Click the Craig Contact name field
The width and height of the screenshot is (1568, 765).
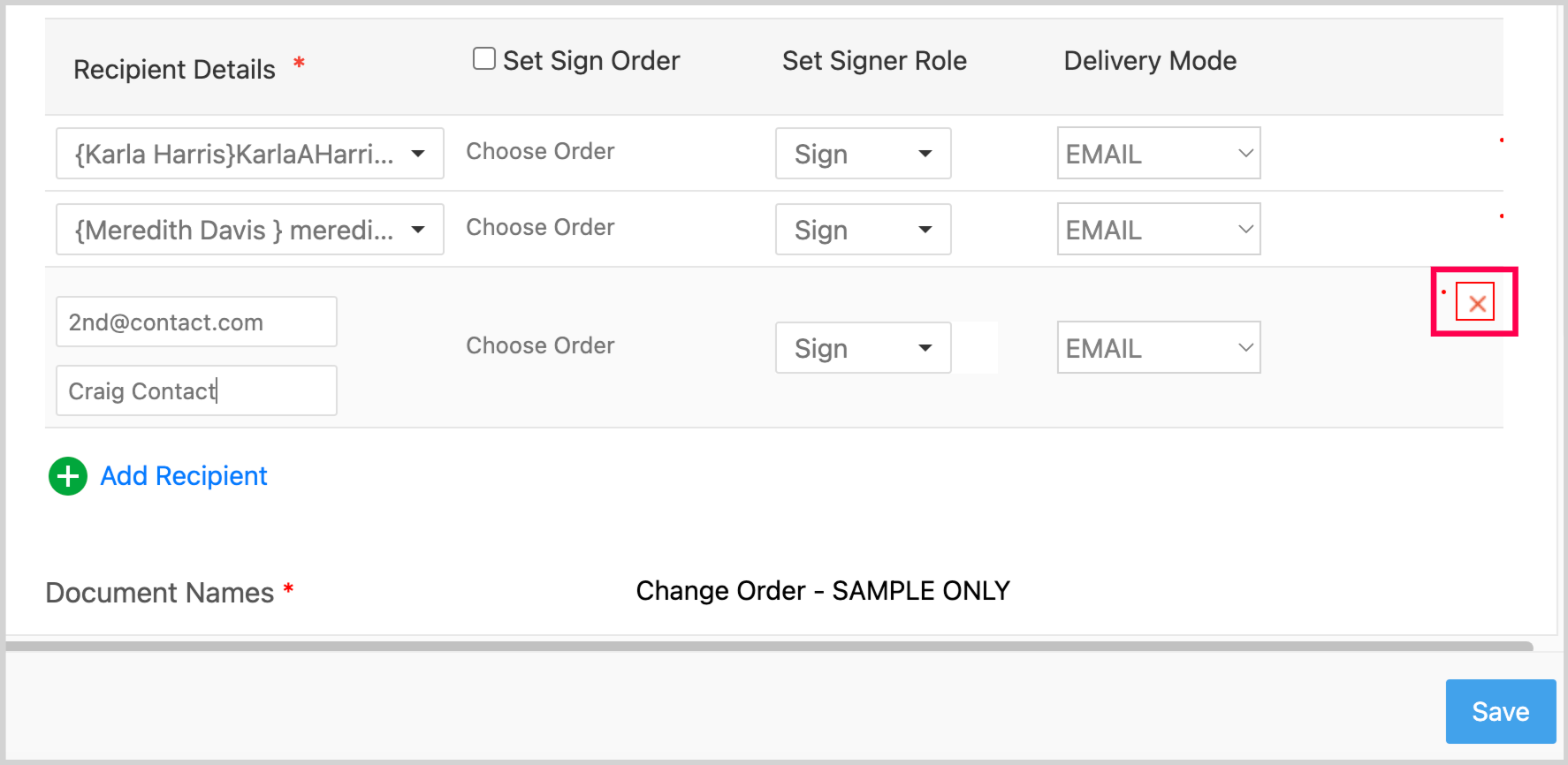coord(196,390)
